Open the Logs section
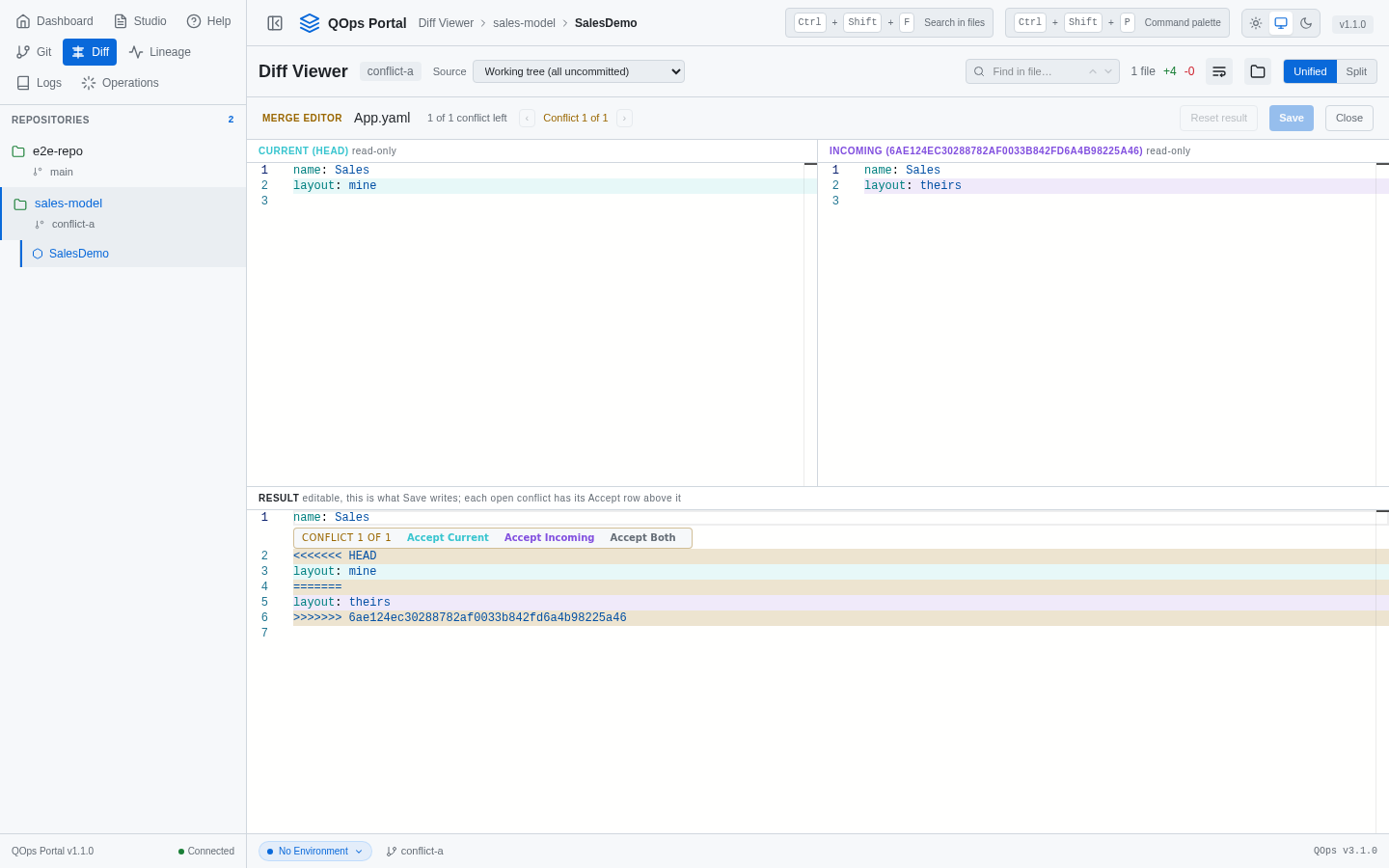The image size is (1389, 868). tap(40, 83)
